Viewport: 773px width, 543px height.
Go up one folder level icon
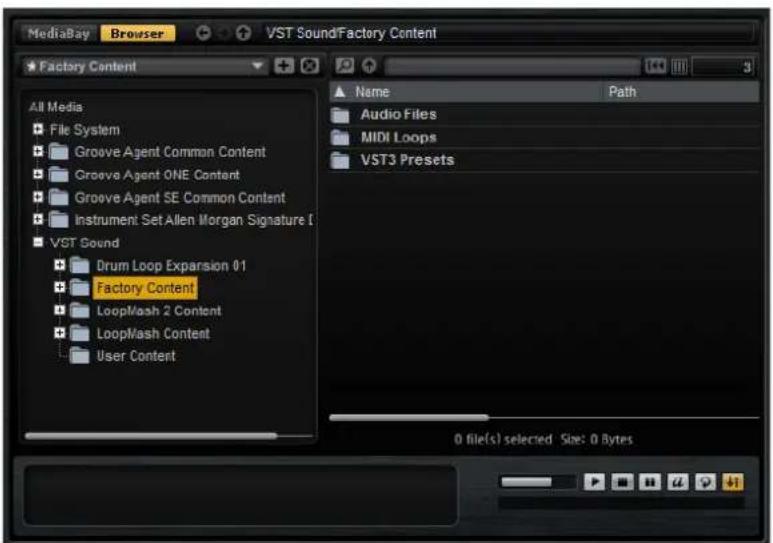coord(243,33)
